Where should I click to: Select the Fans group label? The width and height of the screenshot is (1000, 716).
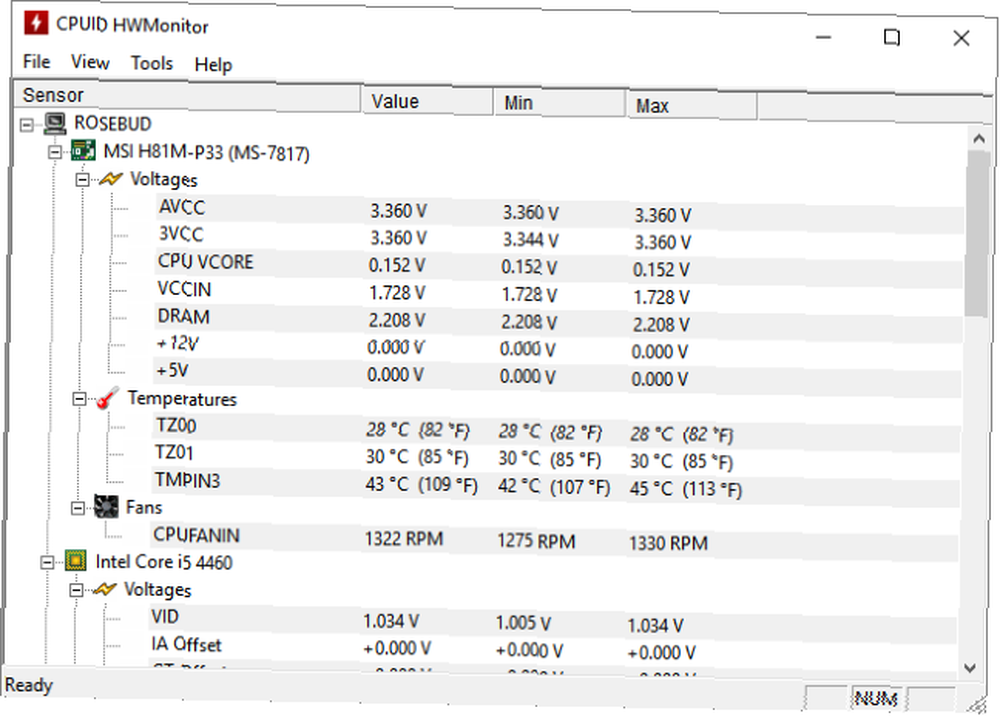point(144,508)
